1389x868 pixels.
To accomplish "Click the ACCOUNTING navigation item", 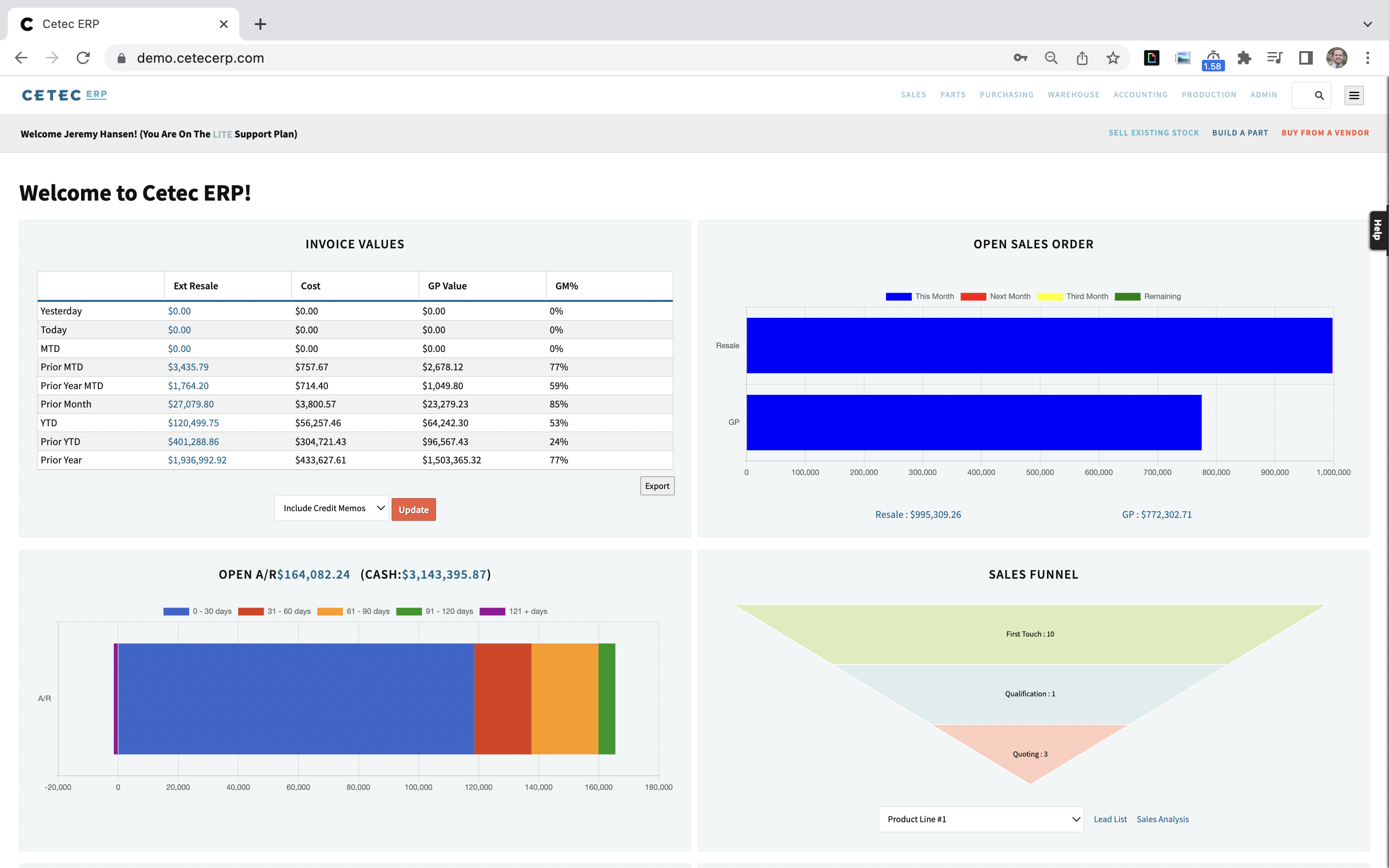I will 1140,94.
